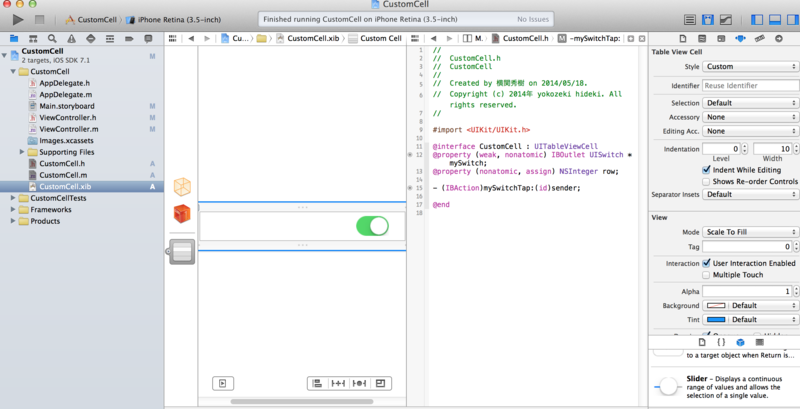Open the Breakpoint navigator
This screenshot has width=800, height=409.
pos(129,39)
